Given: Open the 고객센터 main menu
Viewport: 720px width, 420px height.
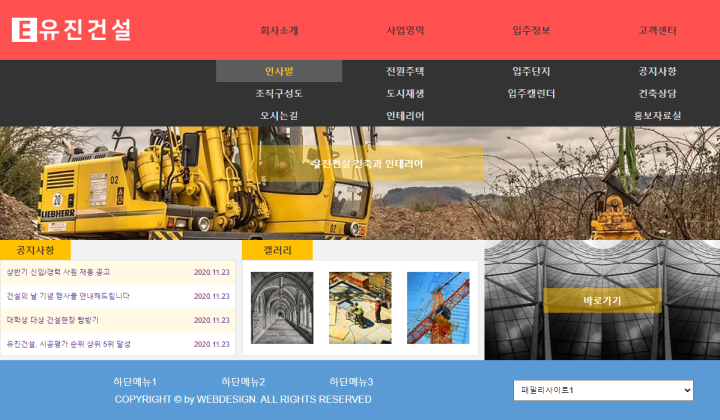Looking at the screenshot, I should [657, 30].
